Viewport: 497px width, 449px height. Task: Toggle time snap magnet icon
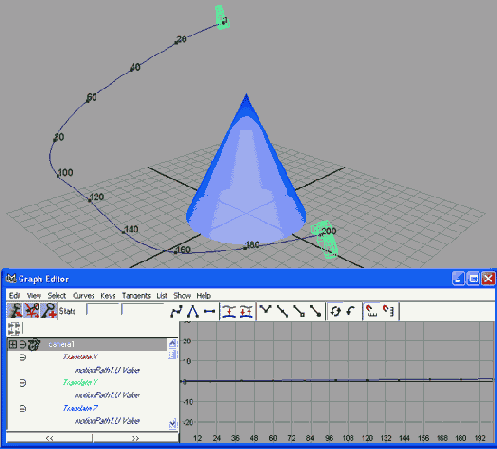[x=371, y=311]
